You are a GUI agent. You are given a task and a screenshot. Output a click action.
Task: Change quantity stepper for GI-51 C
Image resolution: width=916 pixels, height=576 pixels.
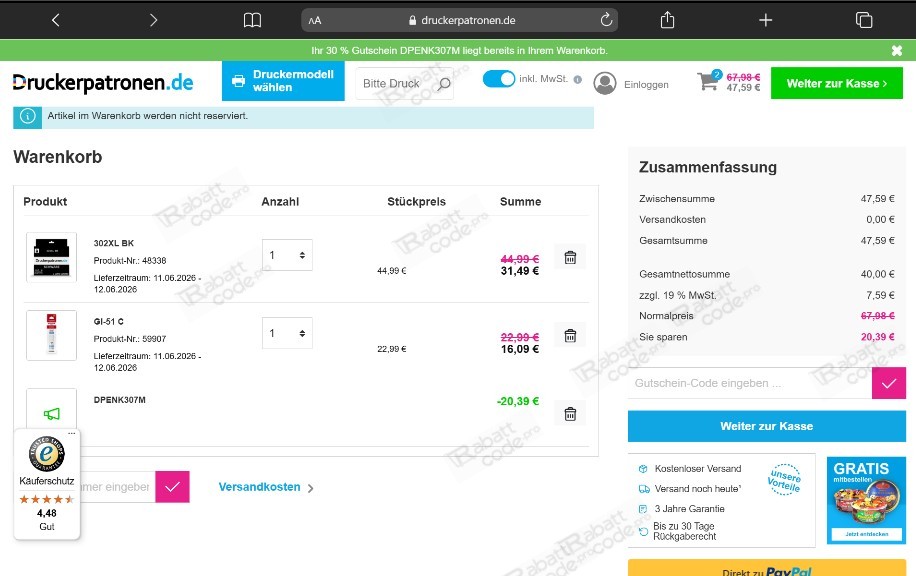coord(287,333)
